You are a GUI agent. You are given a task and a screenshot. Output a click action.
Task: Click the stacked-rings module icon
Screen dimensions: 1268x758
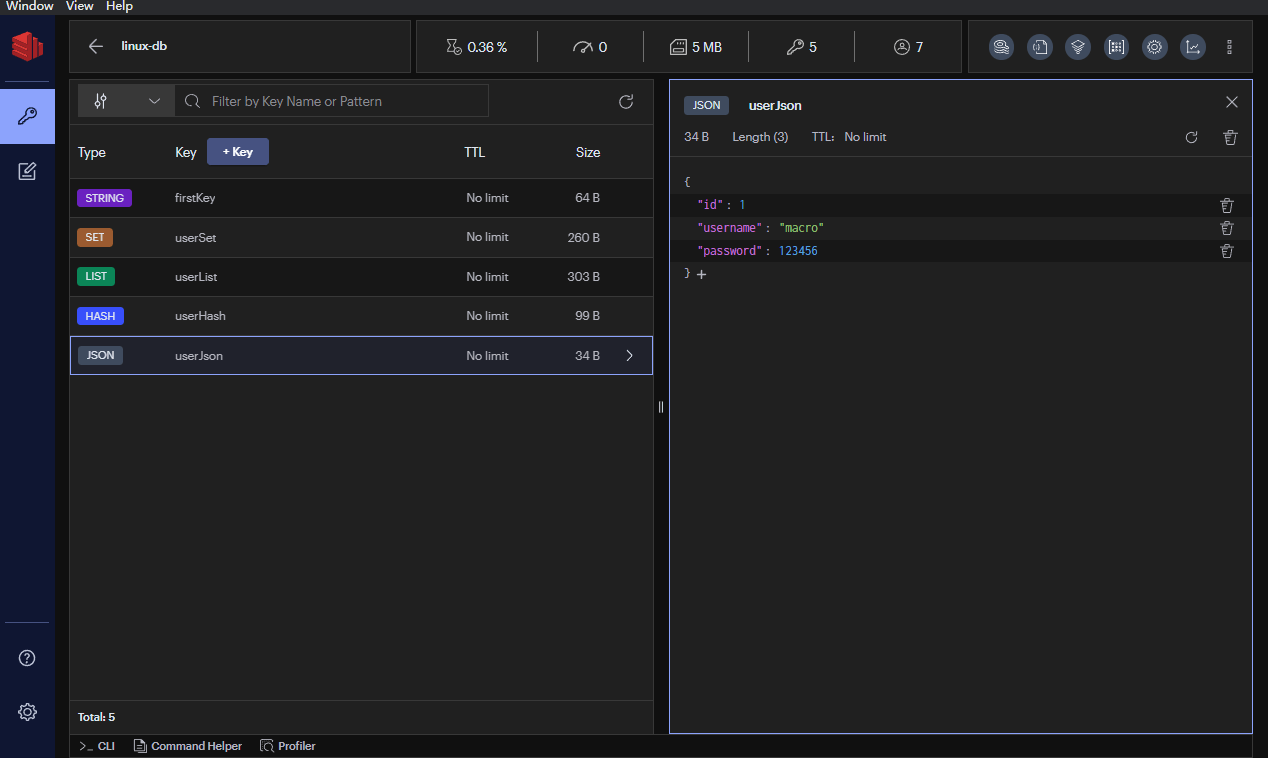pos(1001,47)
